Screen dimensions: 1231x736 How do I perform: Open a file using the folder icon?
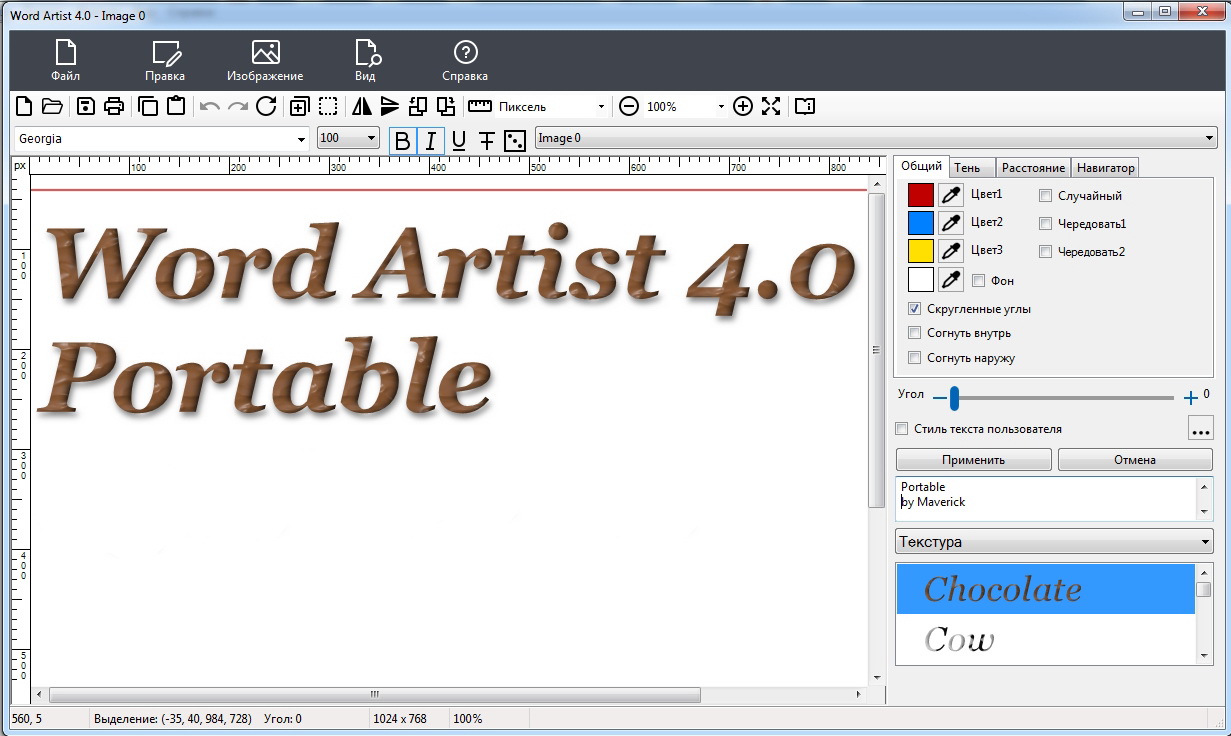[52, 106]
